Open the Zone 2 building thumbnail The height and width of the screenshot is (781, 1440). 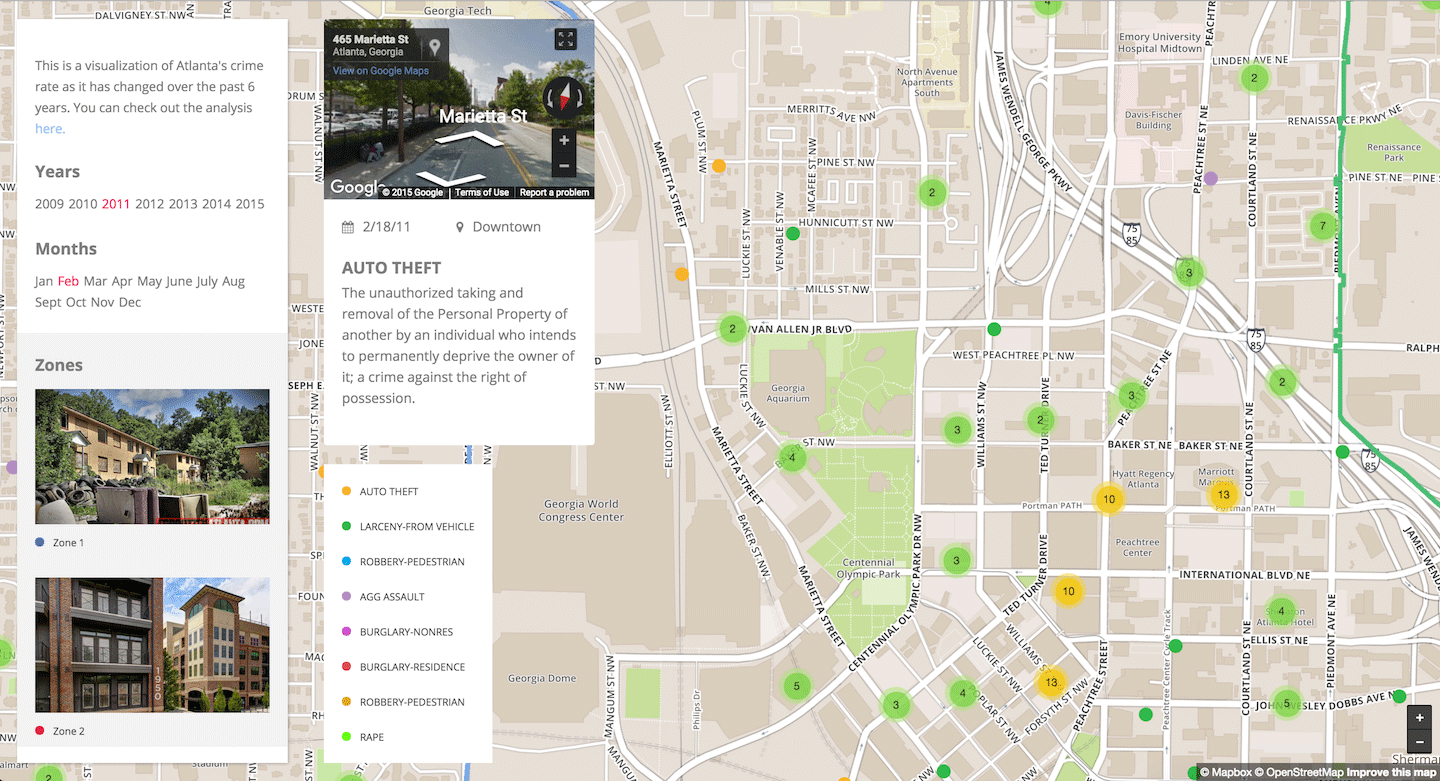coord(152,645)
